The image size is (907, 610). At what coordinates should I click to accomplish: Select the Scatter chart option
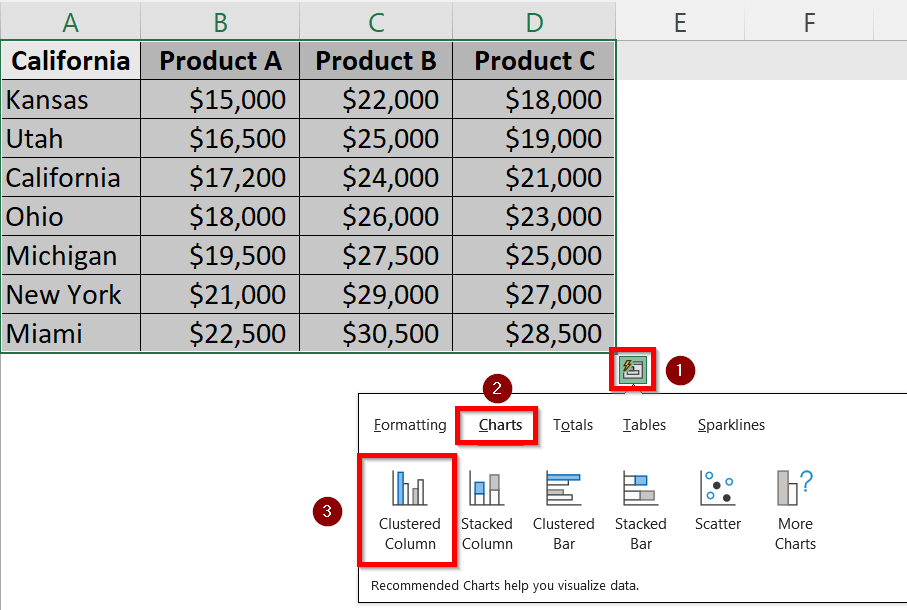point(718,500)
